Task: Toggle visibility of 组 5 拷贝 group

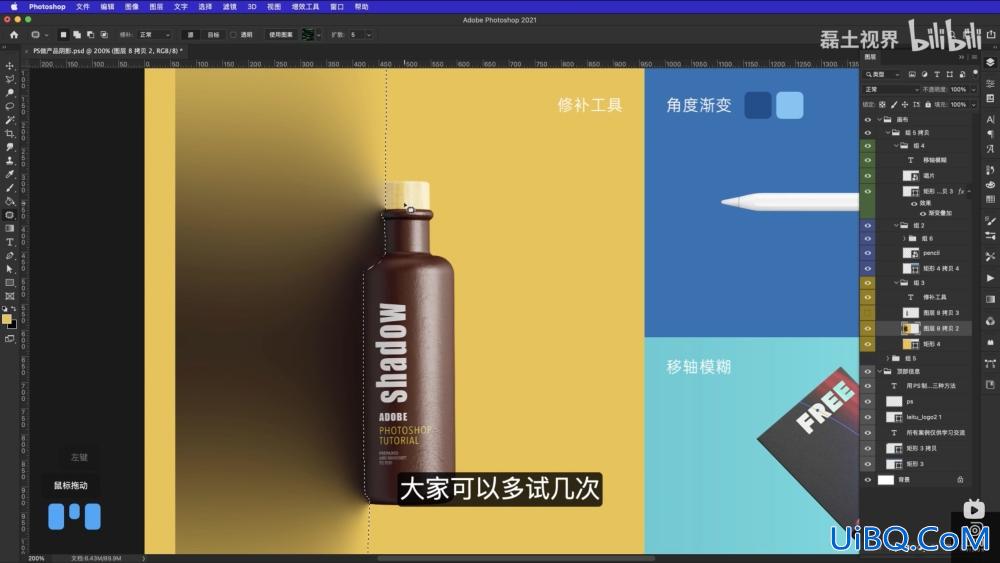Action: point(867,133)
